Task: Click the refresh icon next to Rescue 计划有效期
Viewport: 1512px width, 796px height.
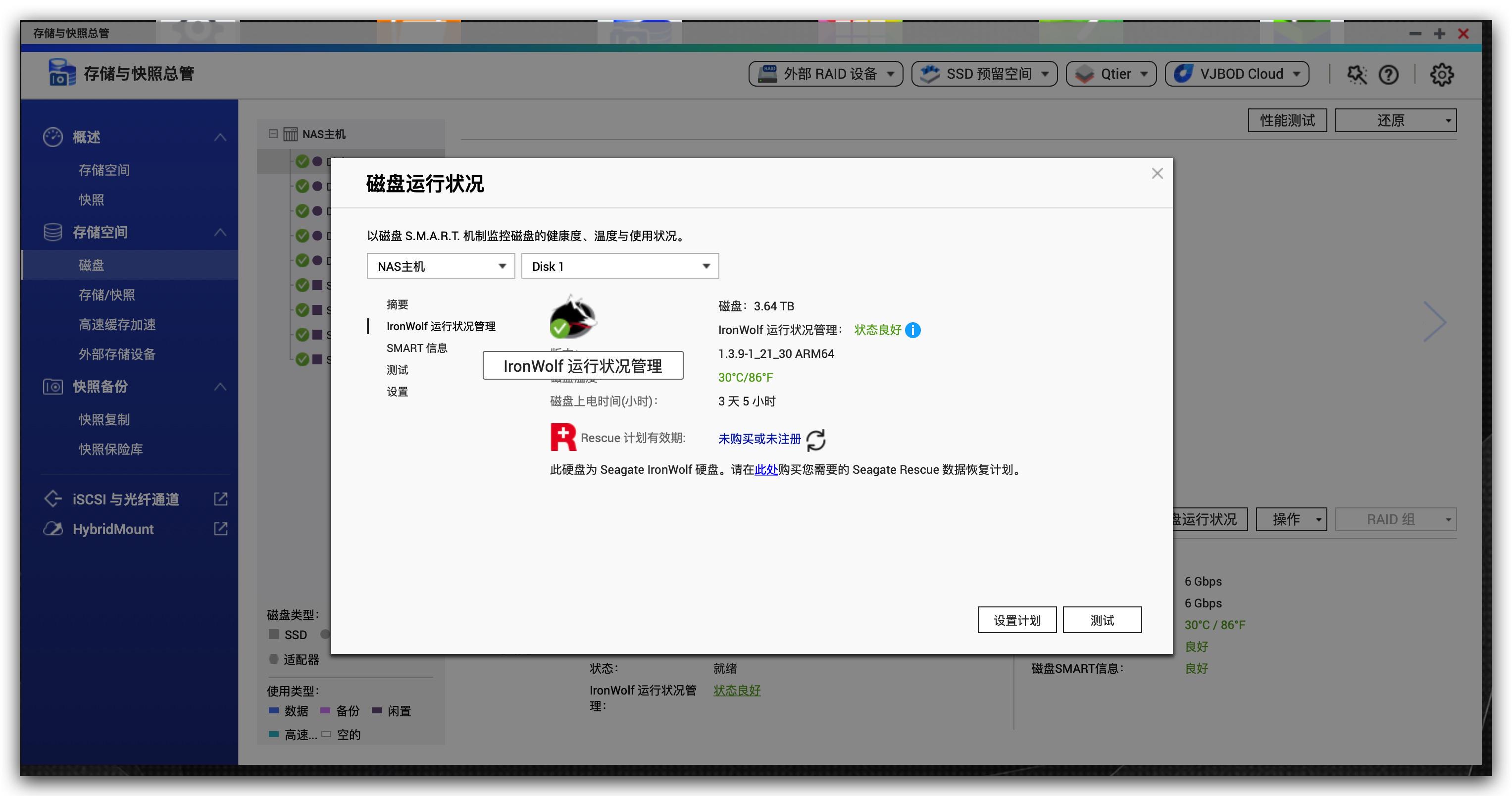Action: 816,439
